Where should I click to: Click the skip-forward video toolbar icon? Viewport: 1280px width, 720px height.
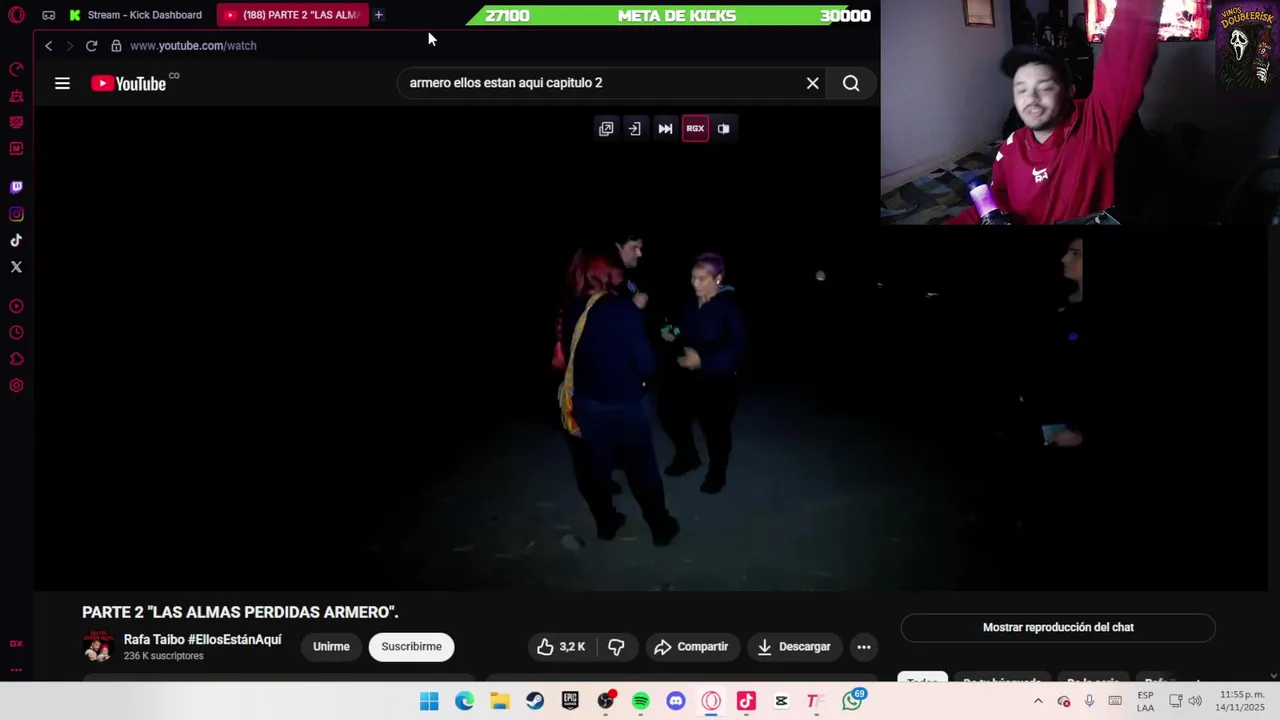tap(665, 129)
